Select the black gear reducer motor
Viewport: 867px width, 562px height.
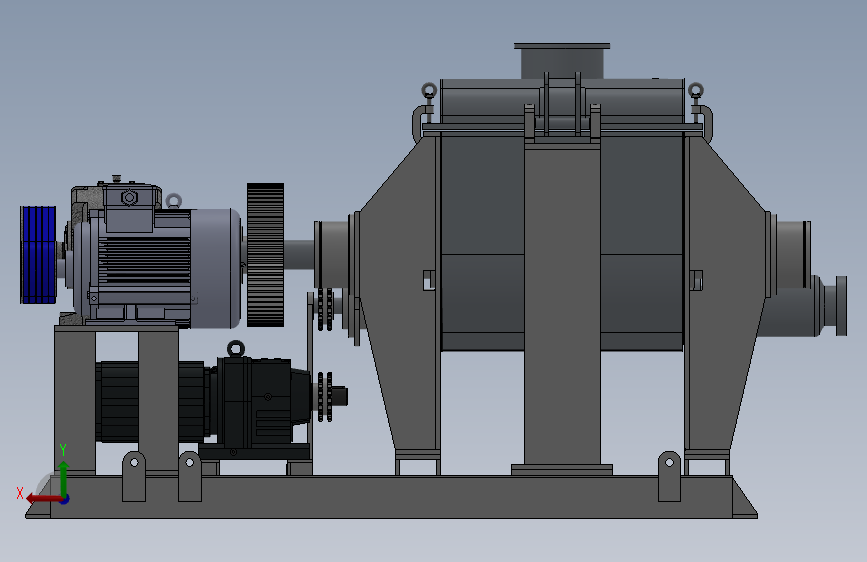(x=205, y=402)
